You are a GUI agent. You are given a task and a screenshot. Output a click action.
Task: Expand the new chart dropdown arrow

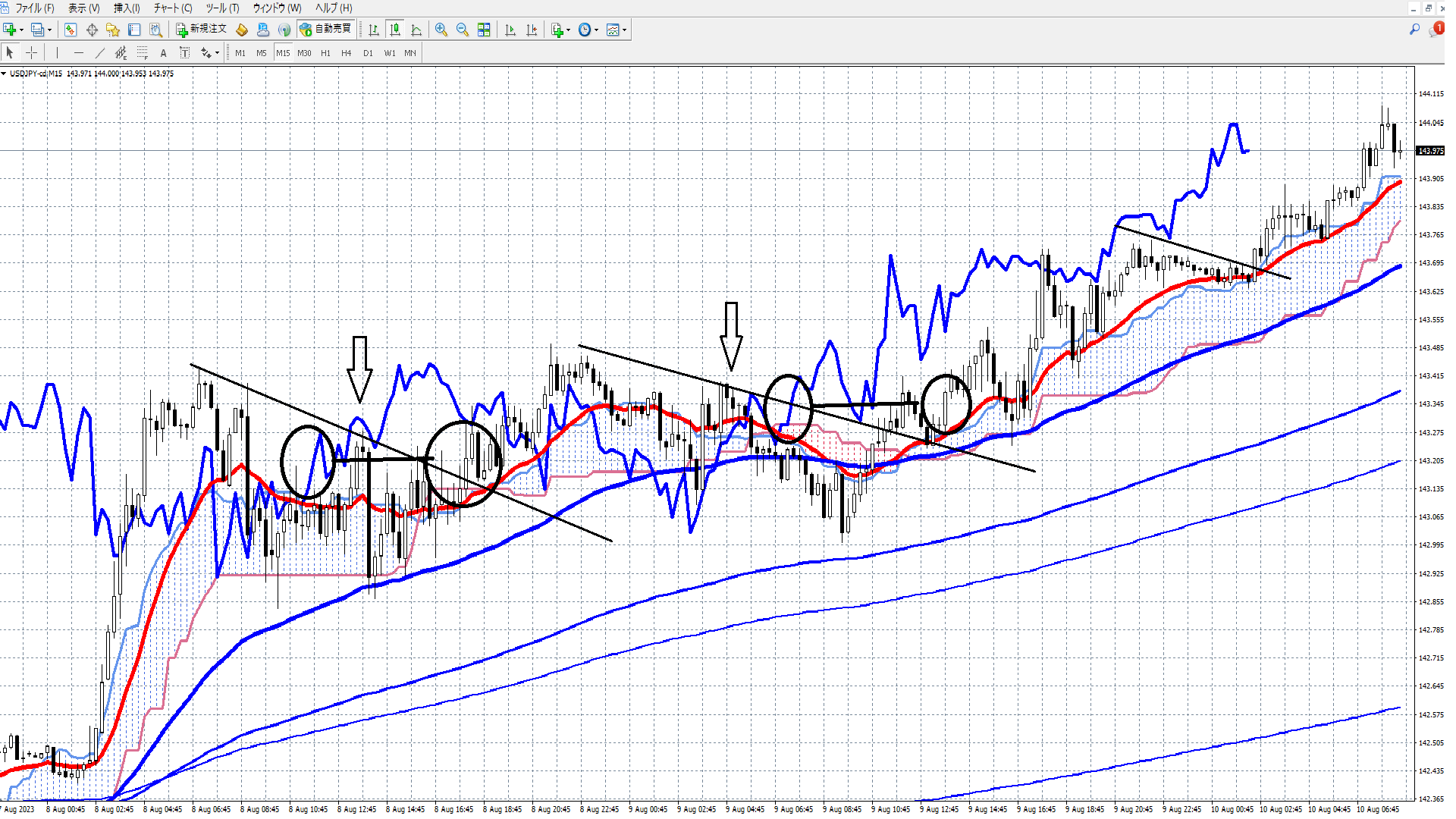click(21, 30)
